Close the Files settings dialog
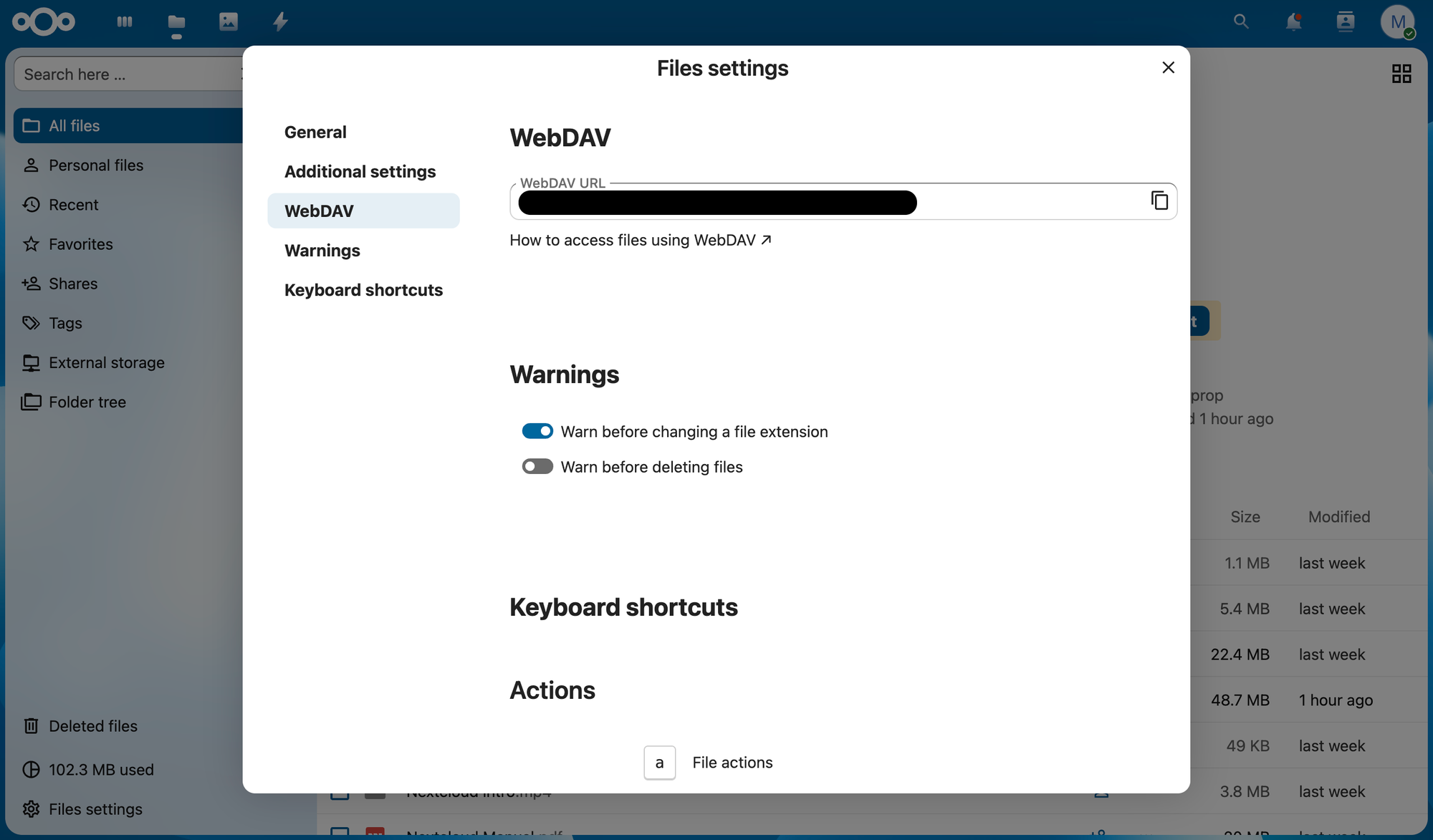This screenshot has height=840, width=1433. pos(1168,67)
